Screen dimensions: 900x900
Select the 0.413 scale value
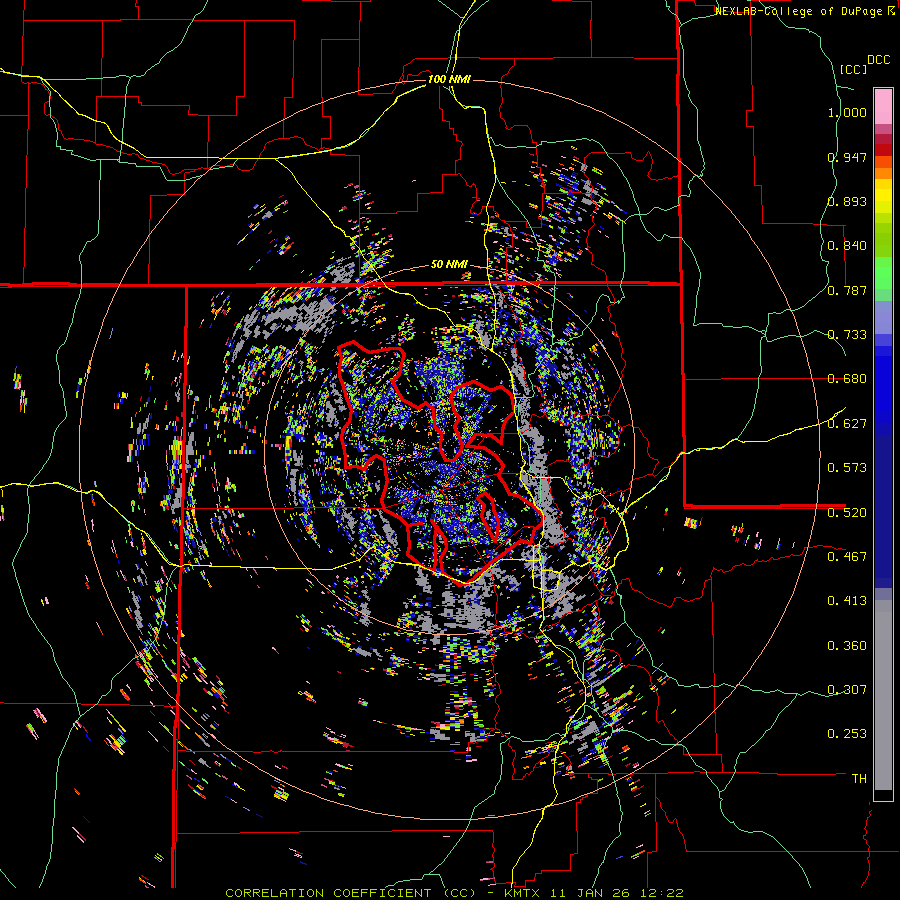[847, 601]
